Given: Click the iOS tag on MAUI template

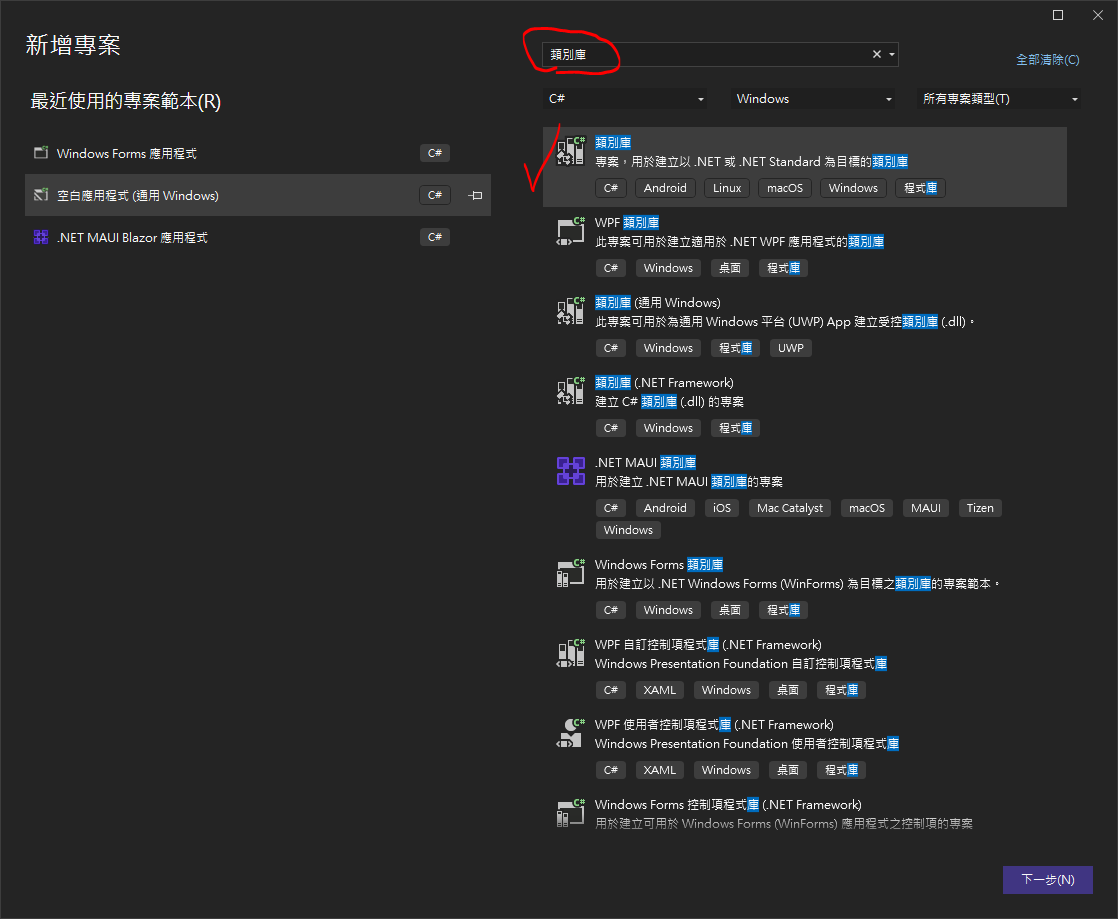Looking at the screenshot, I should click(722, 508).
